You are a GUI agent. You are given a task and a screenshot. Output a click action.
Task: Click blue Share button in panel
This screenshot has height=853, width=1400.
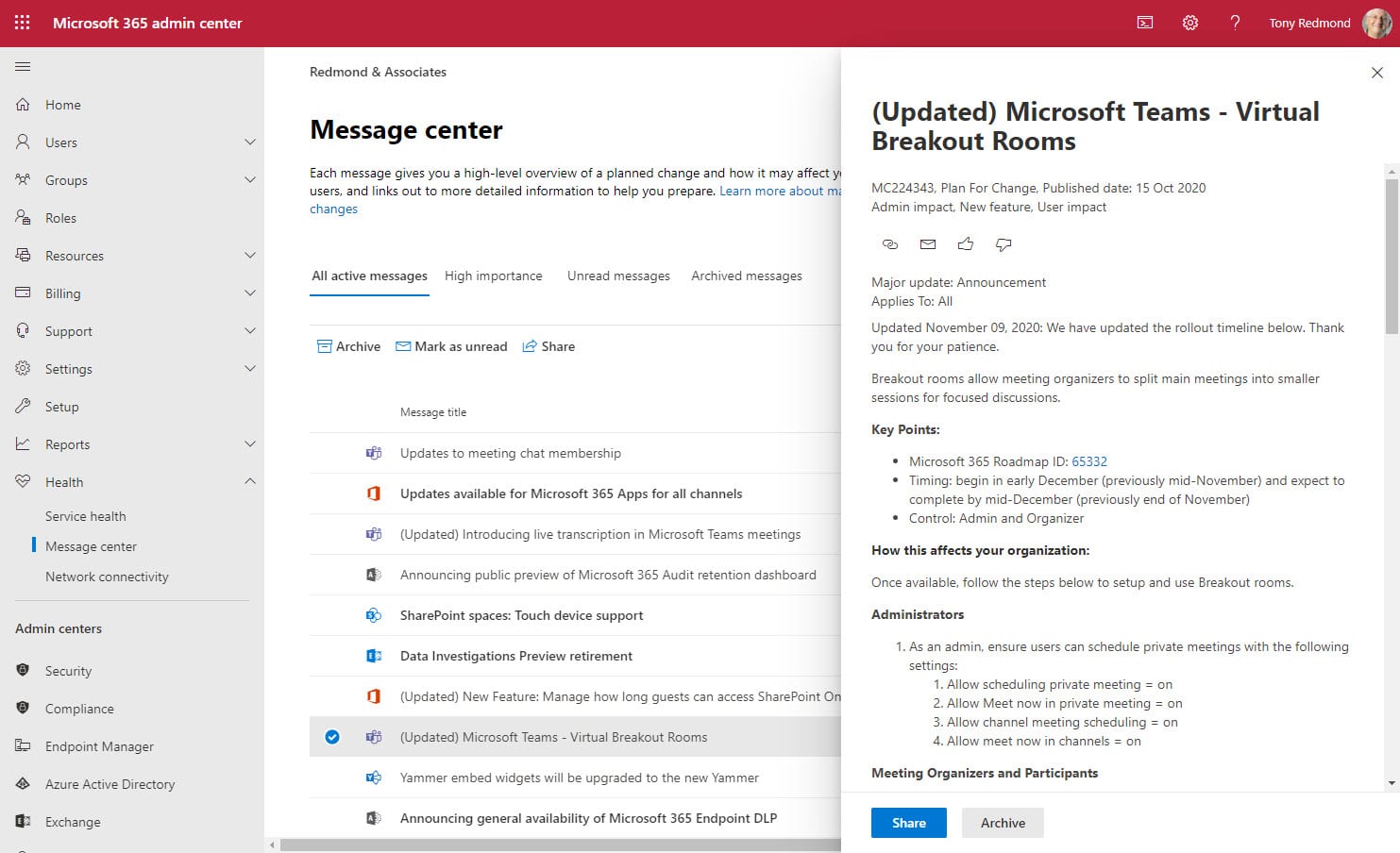click(x=908, y=823)
